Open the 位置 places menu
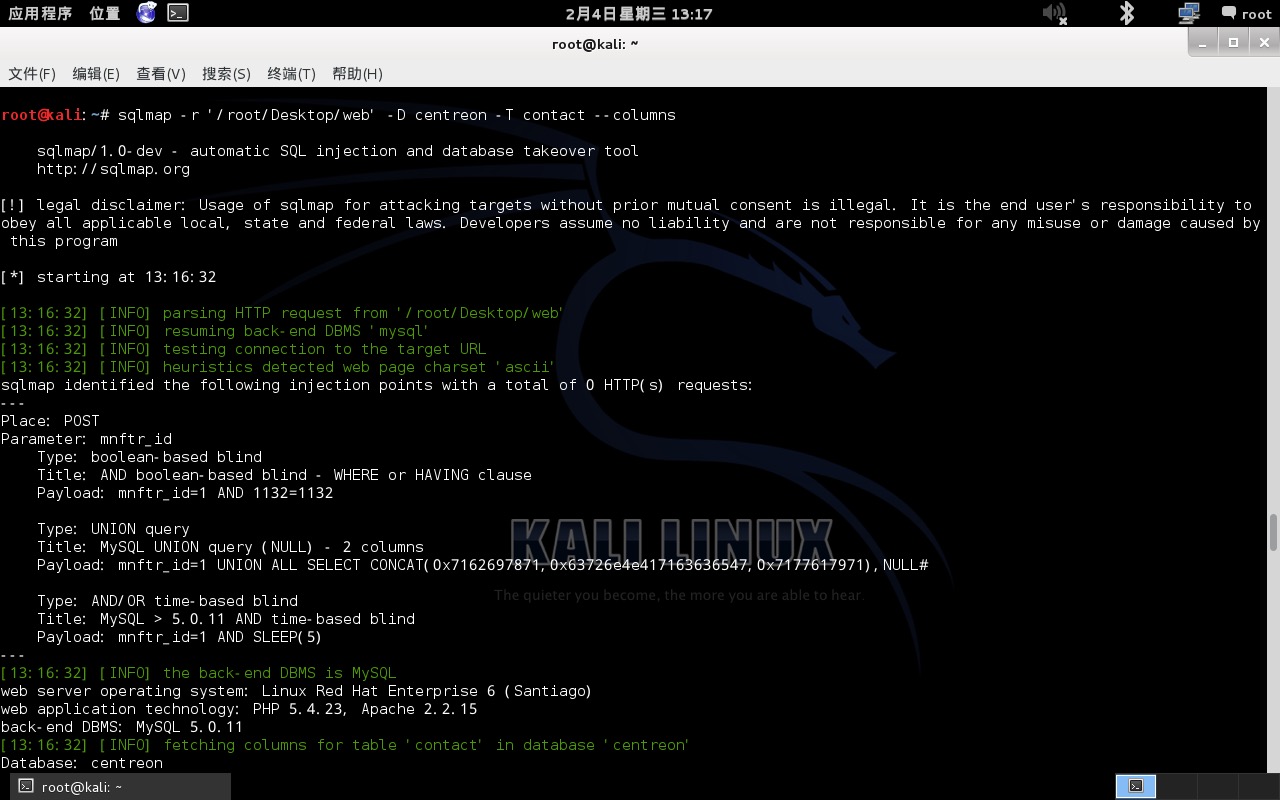The image size is (1280, 800). point(104,13)
